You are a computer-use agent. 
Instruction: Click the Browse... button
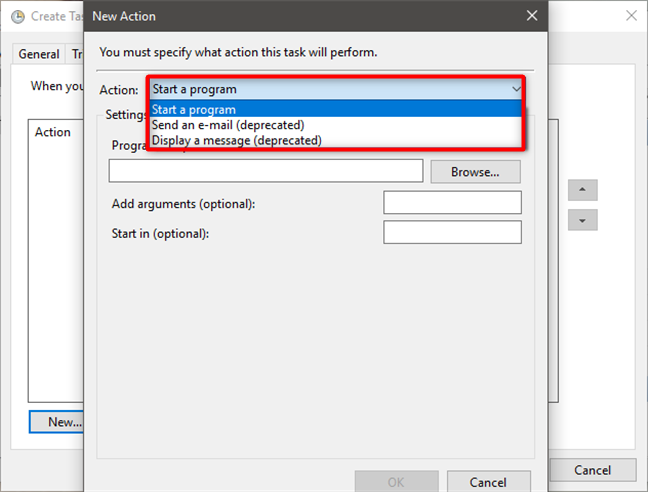tap(475, 171)
